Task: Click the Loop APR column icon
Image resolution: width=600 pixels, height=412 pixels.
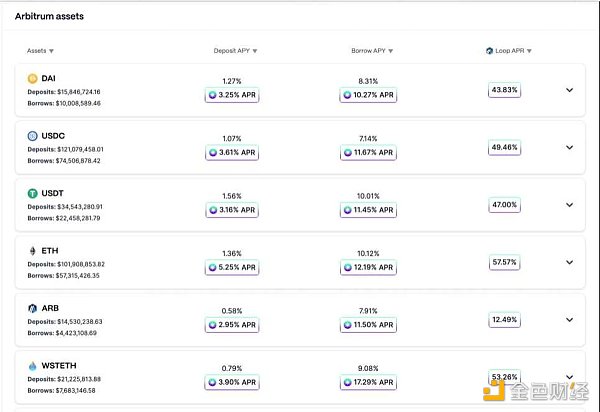Action: 489,50
